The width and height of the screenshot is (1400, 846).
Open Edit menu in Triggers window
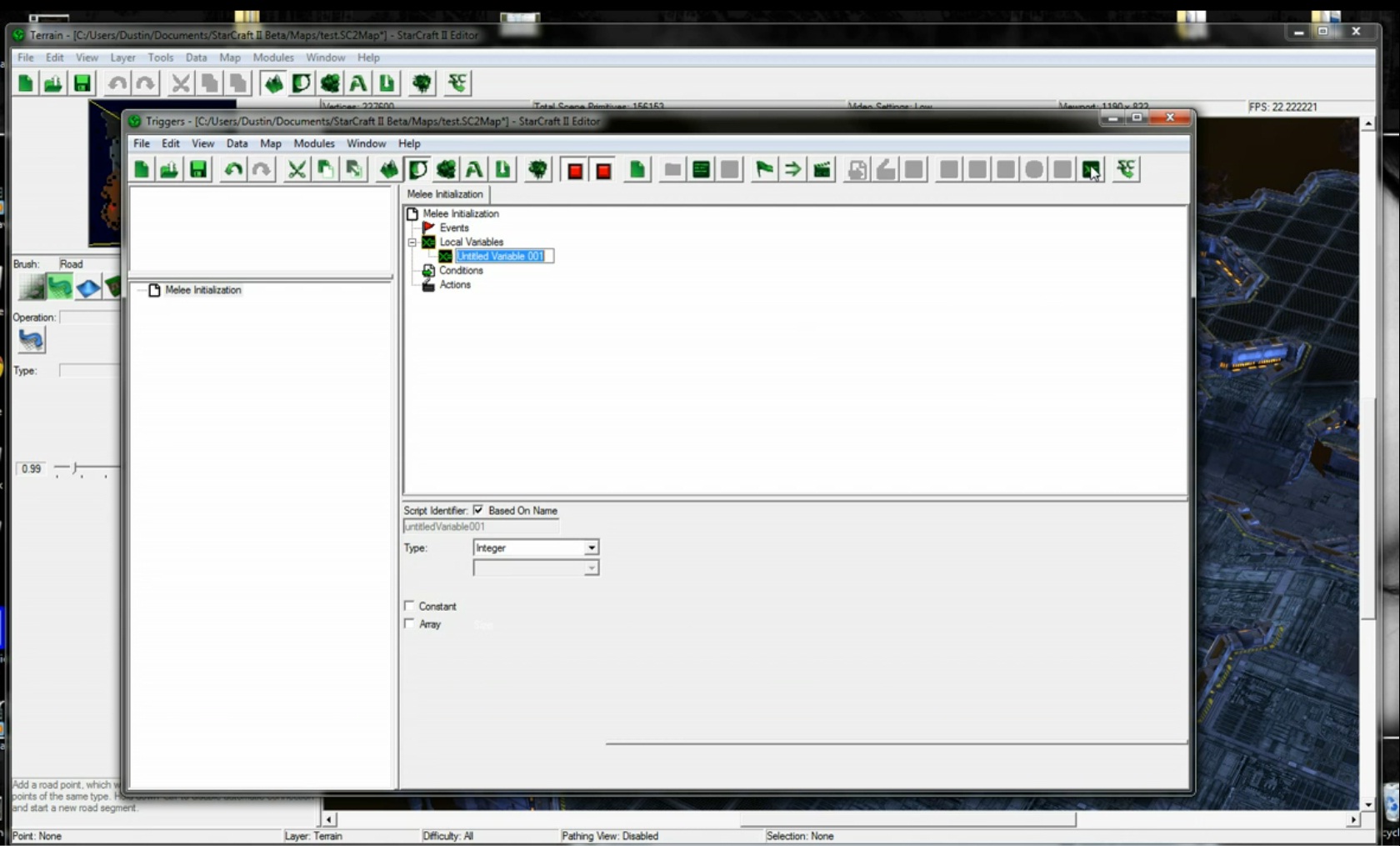click(171, 143)
